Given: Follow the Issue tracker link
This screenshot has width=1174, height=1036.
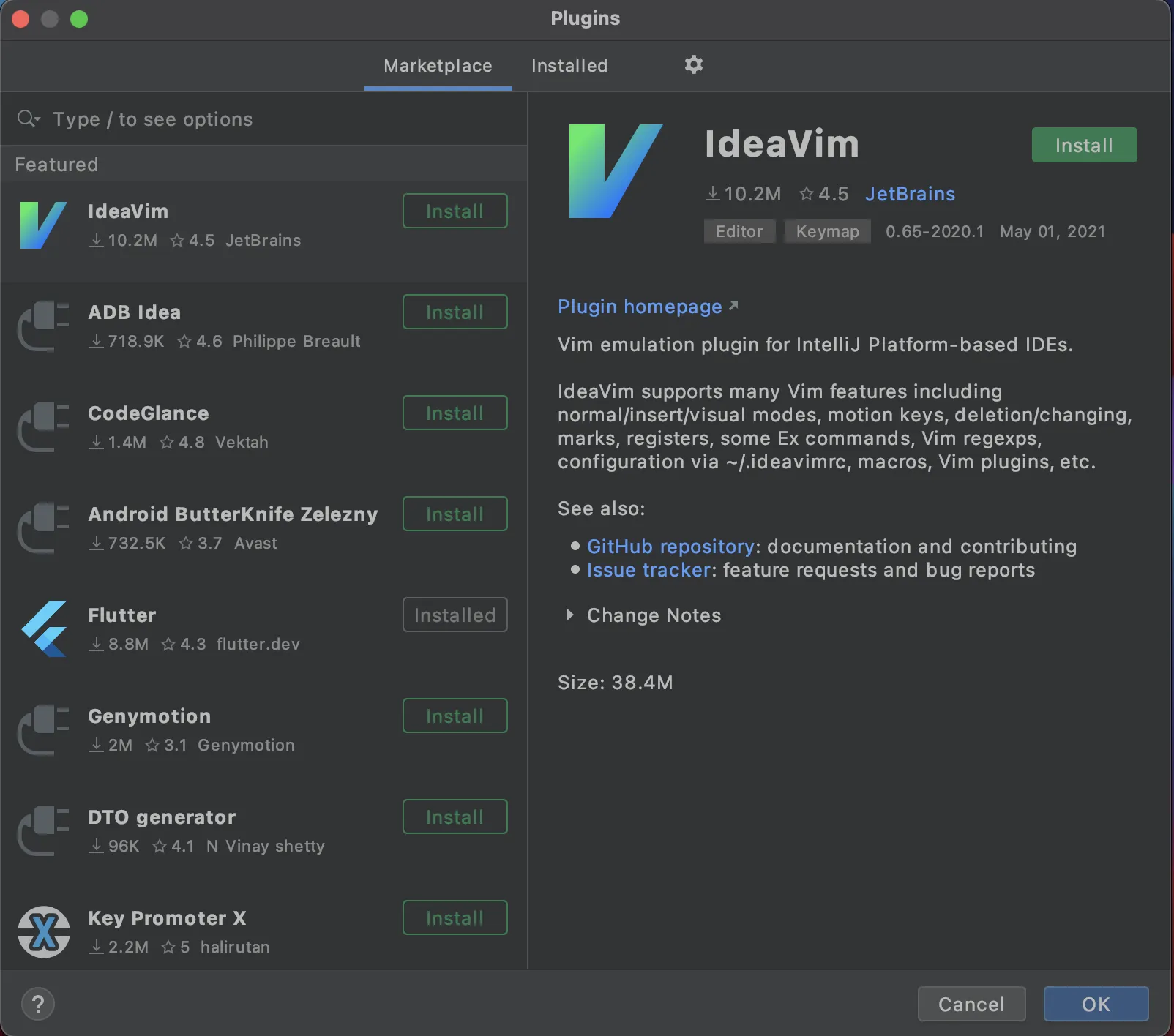Looking at the screenshot, I should [648, 570].
